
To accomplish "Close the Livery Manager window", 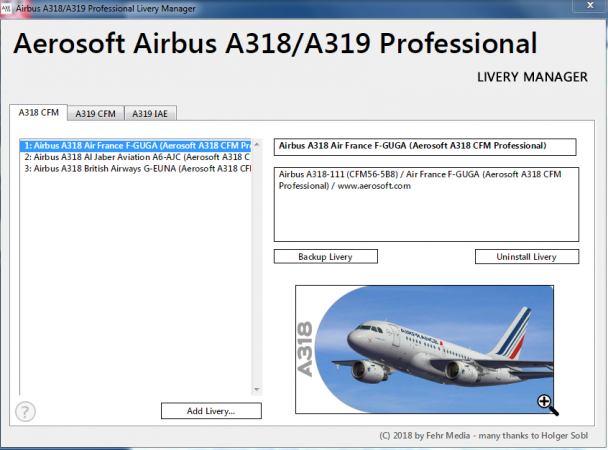I will (590, 5).
